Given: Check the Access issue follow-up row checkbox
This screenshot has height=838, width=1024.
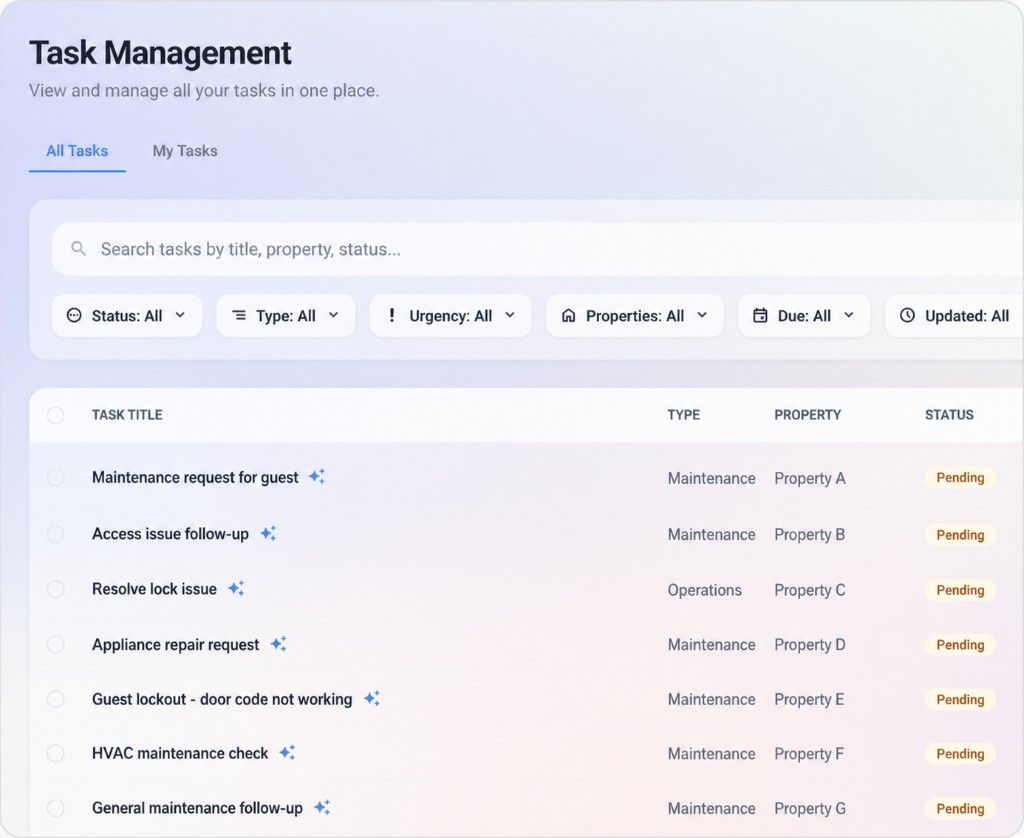Looking at the screenshot, I should [56, 534].
